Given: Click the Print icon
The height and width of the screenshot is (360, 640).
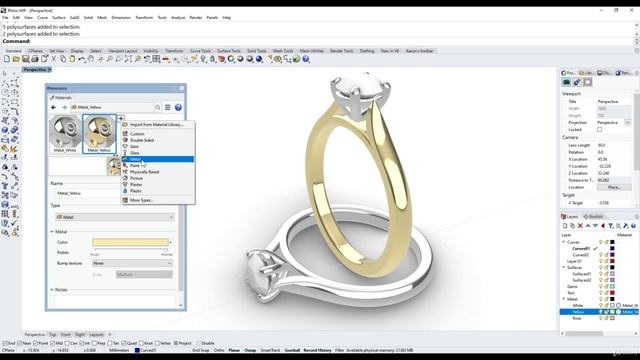Looking at the screenshot, I should [35, 59].
